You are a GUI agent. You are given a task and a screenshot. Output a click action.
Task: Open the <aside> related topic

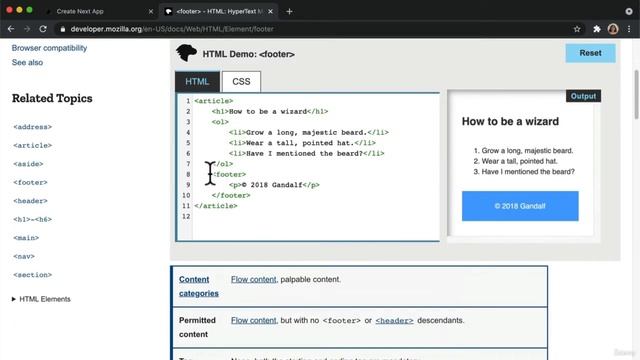[x=28, y=164]
